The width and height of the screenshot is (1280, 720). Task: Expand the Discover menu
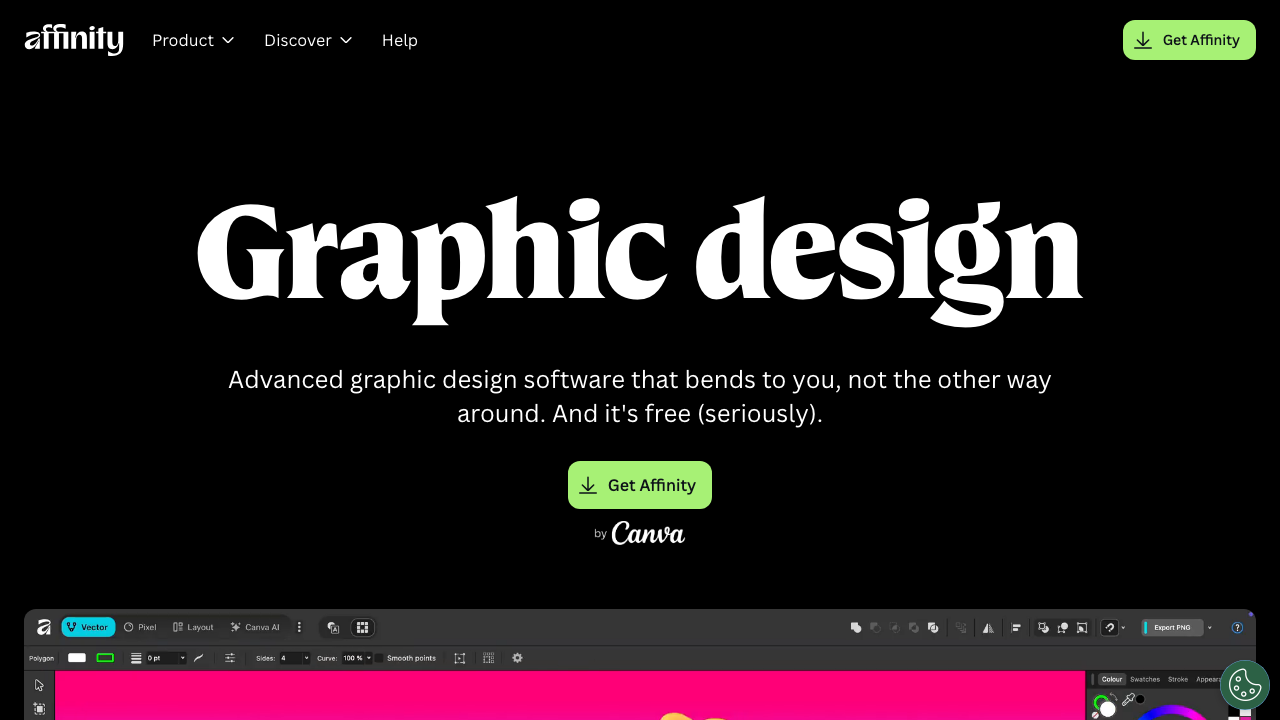point(308,40)
